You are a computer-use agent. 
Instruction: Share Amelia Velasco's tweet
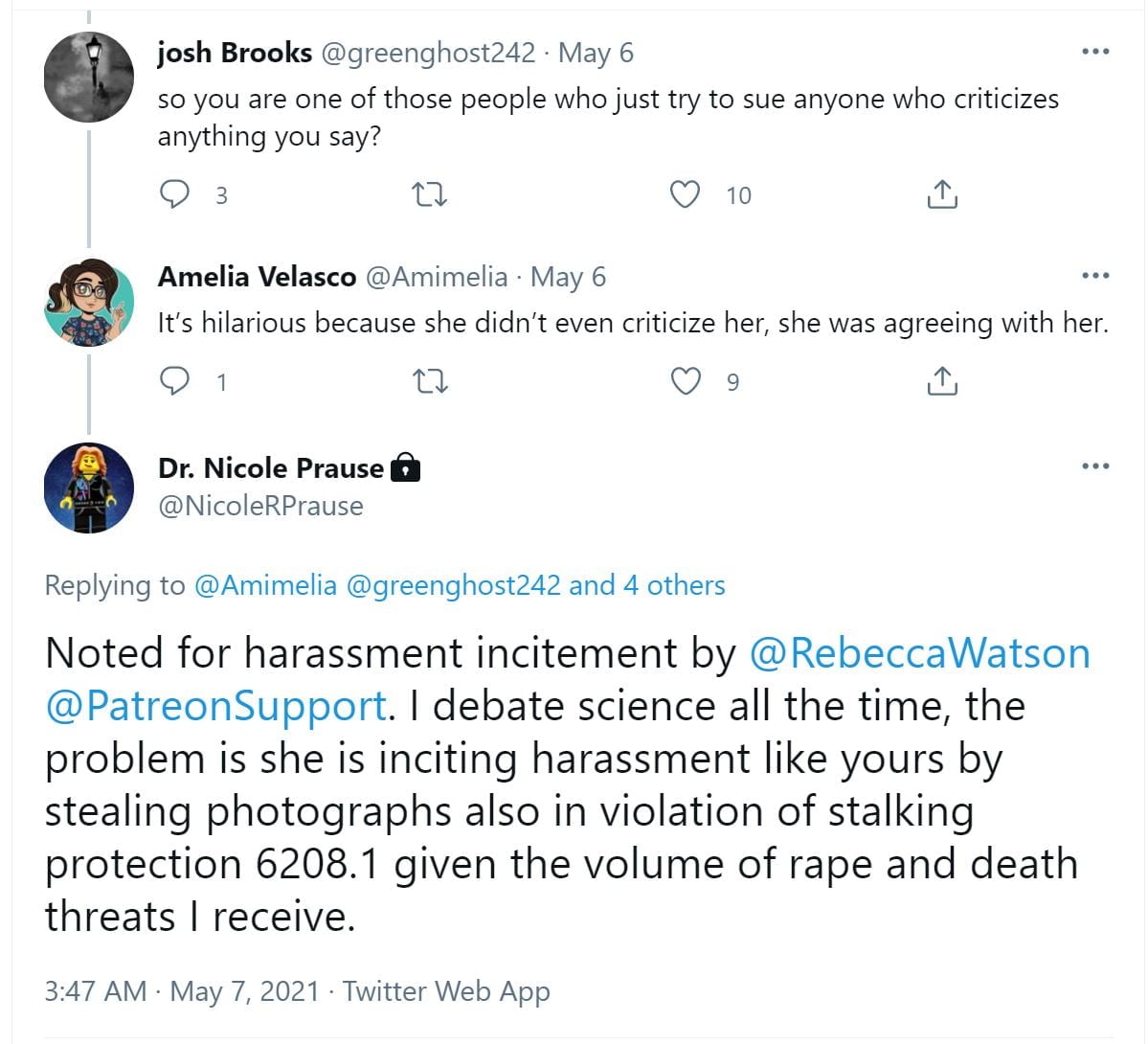(942, 381)
